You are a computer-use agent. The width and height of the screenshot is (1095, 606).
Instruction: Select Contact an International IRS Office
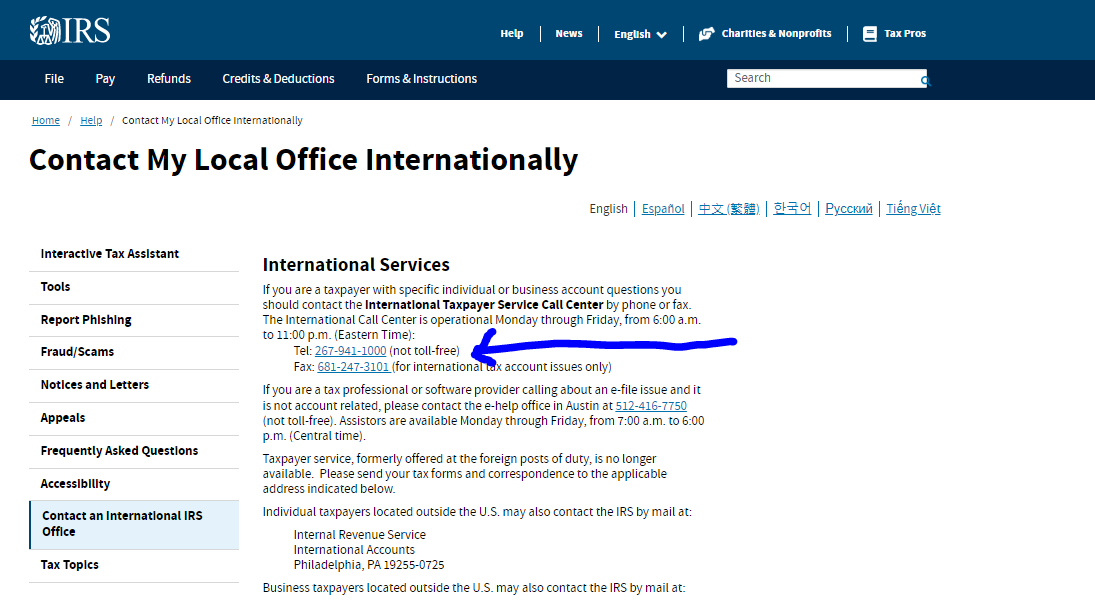tap(134, 524)
